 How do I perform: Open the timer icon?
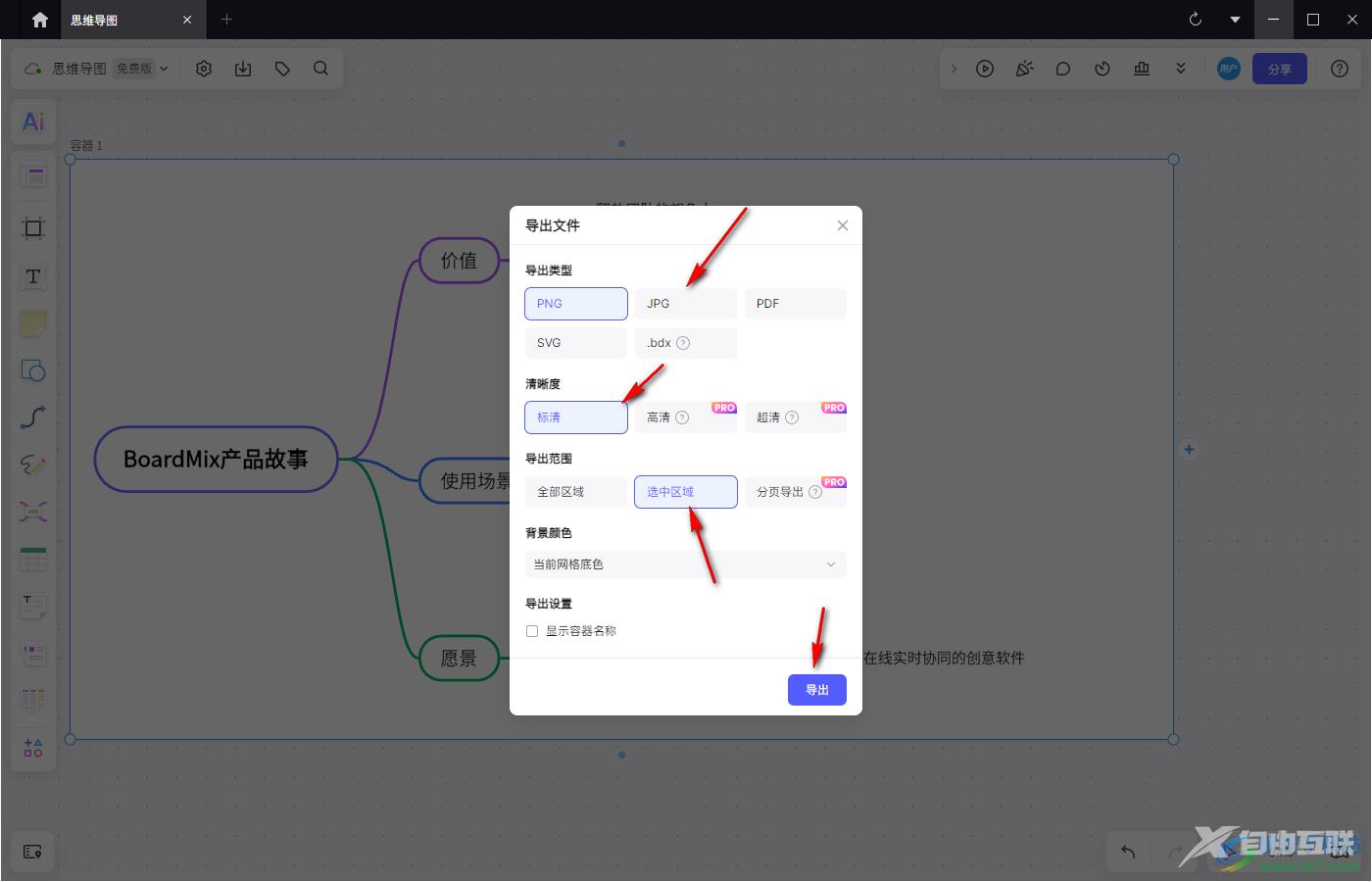(1102, 69)
